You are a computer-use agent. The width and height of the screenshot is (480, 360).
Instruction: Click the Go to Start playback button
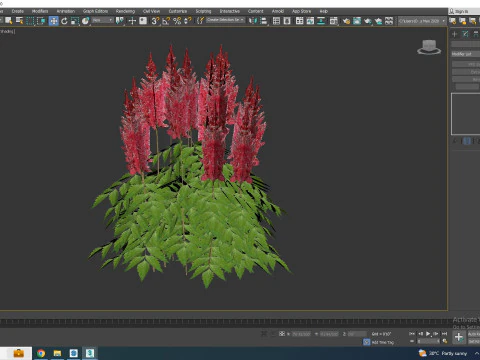click(412, 334)
